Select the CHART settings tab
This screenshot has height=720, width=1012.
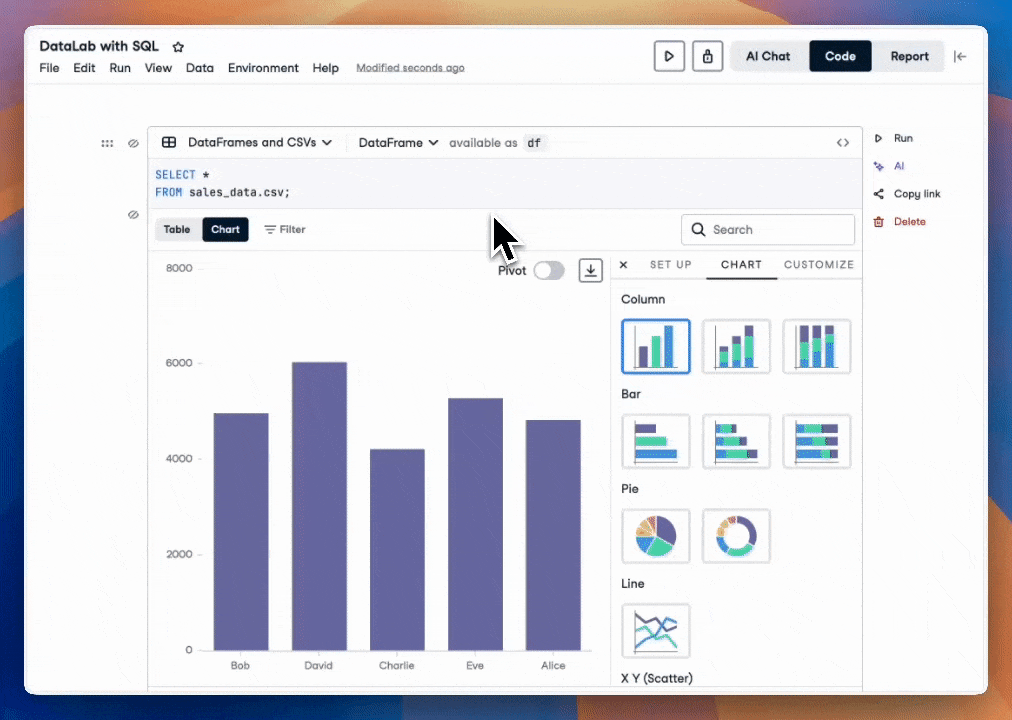pyautogui.click(x=742, y=265)
